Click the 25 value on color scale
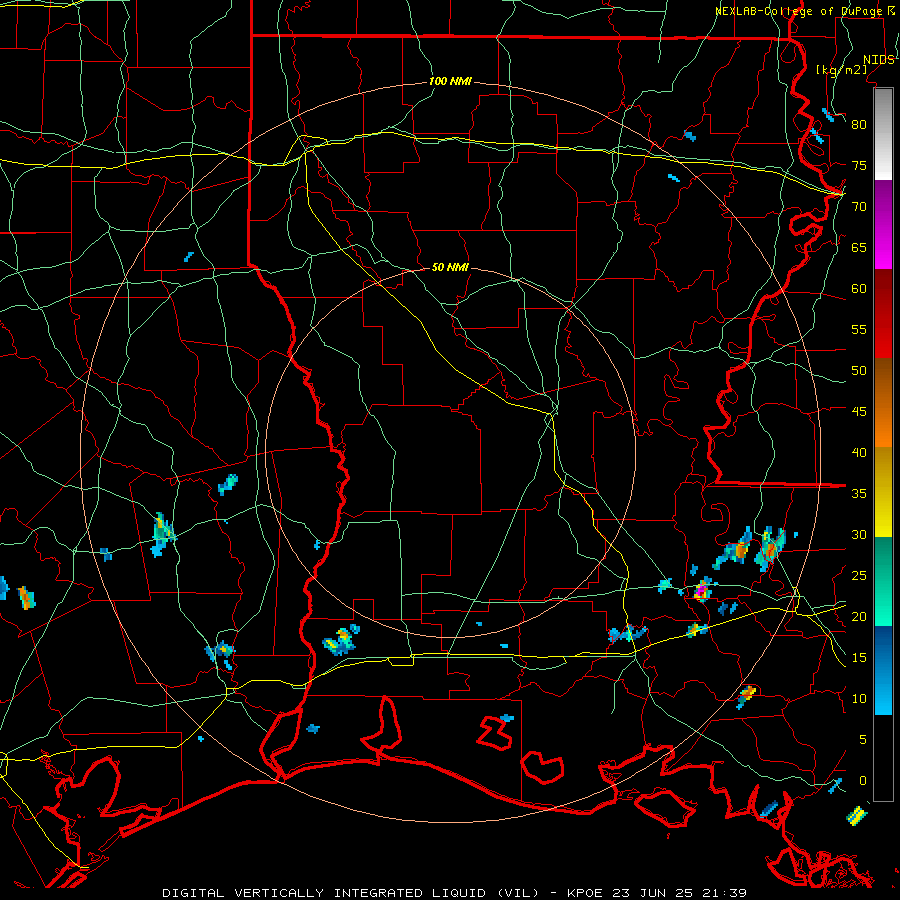 [859, 576]
